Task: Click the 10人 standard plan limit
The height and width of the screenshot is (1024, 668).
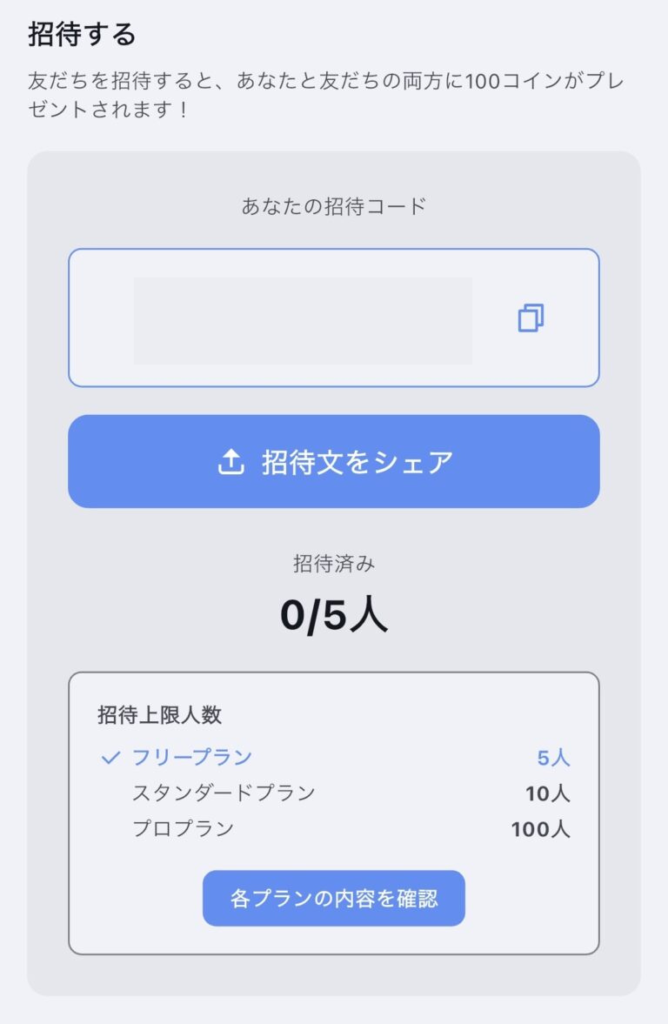Action: click(x=547, y=794)
